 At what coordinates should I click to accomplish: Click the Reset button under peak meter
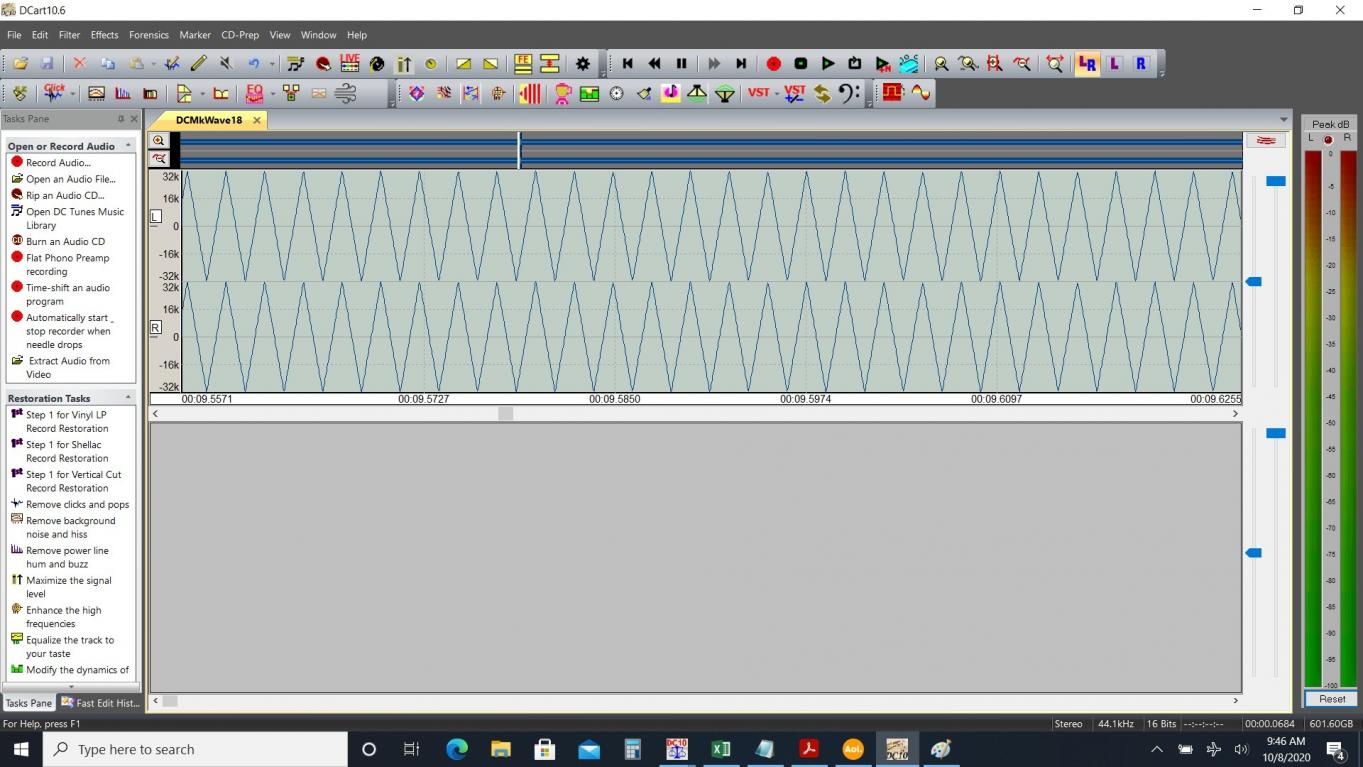(1332, 699)
